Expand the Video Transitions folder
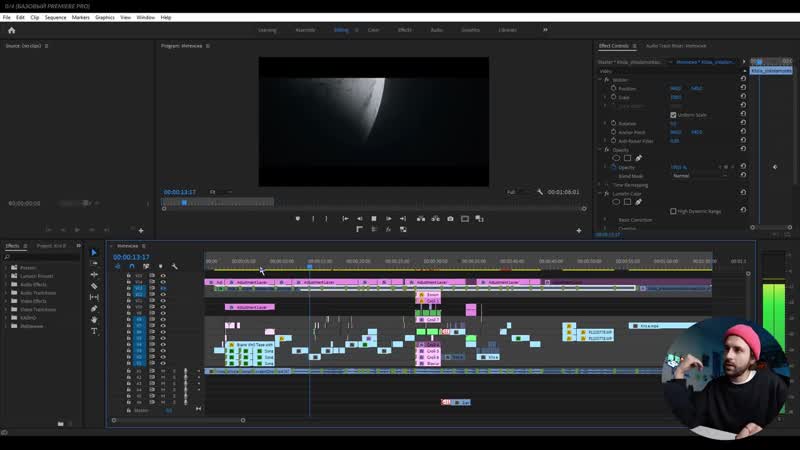The width and height of the screenshot is (800, 450). pos(6,309)
